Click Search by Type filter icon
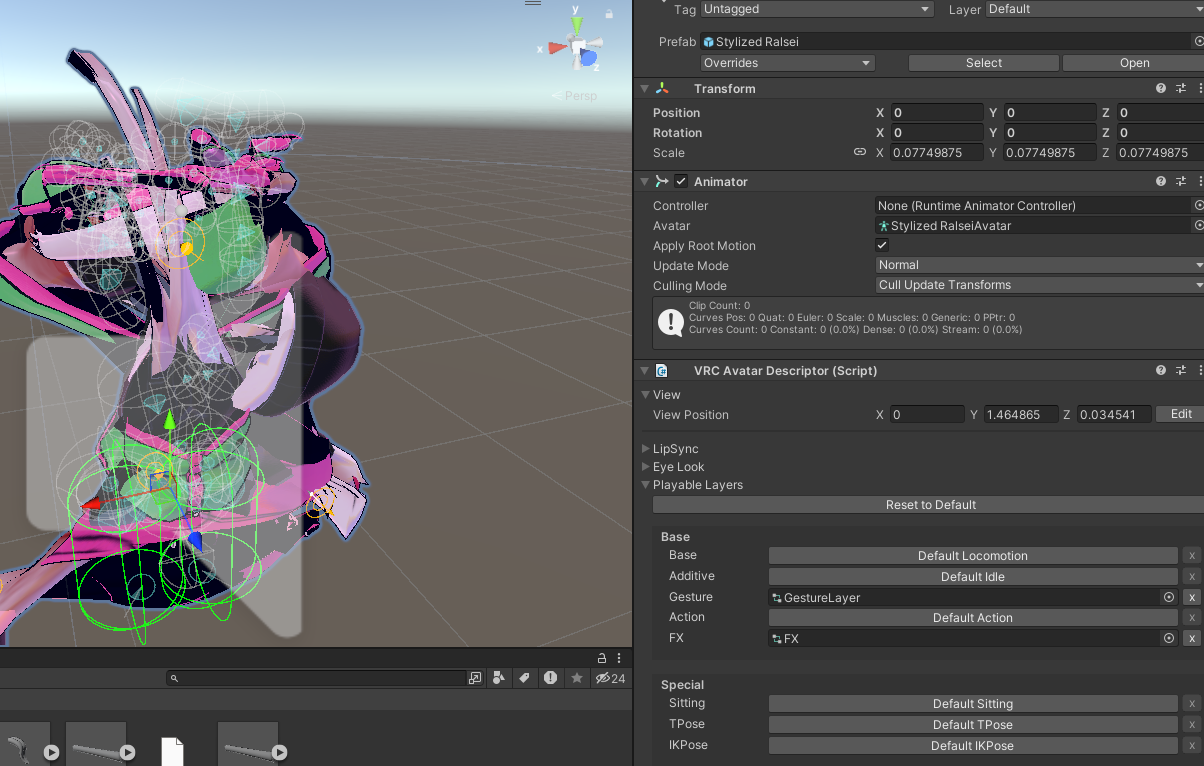This screenshot has height=766, width=1204. pos(500,678)
